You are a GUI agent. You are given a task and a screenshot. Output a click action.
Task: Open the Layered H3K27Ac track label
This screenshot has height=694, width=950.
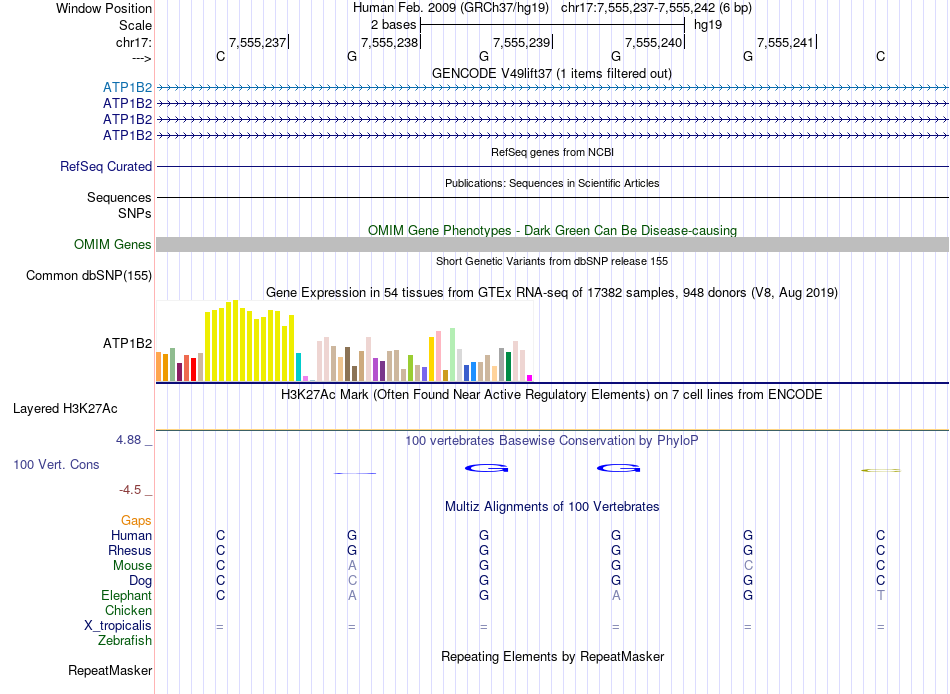point(65,409)
